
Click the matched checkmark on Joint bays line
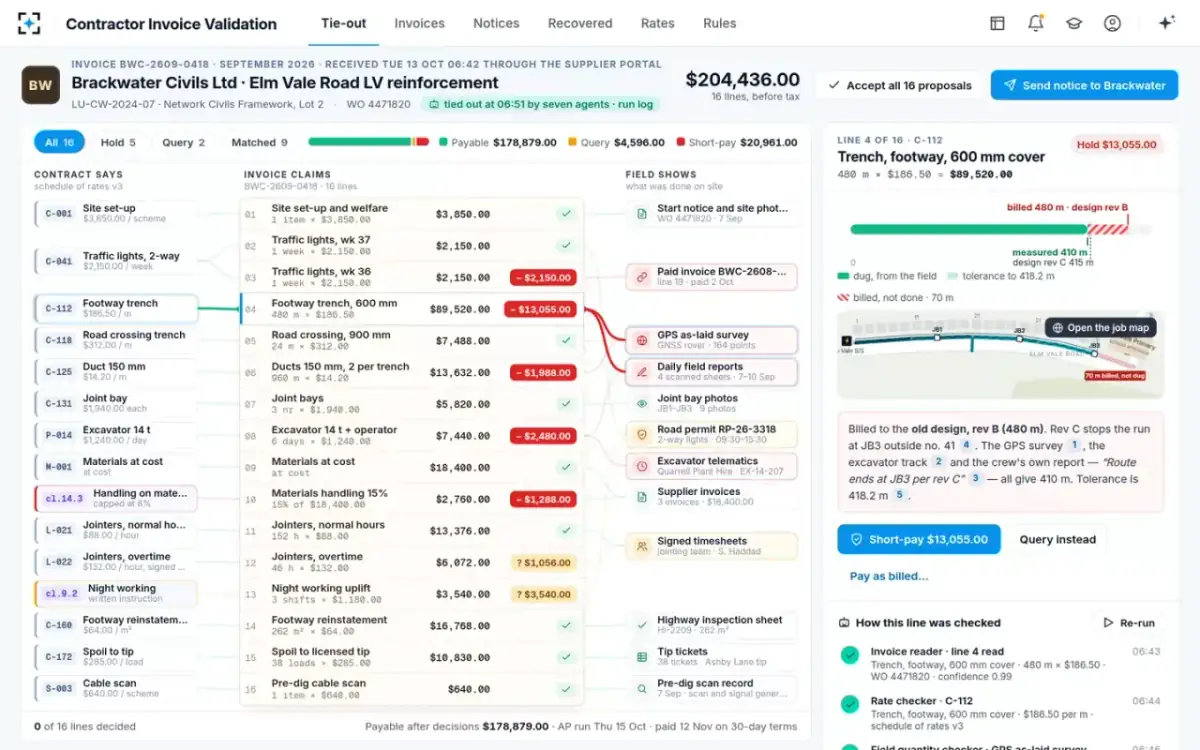point(565,404)
